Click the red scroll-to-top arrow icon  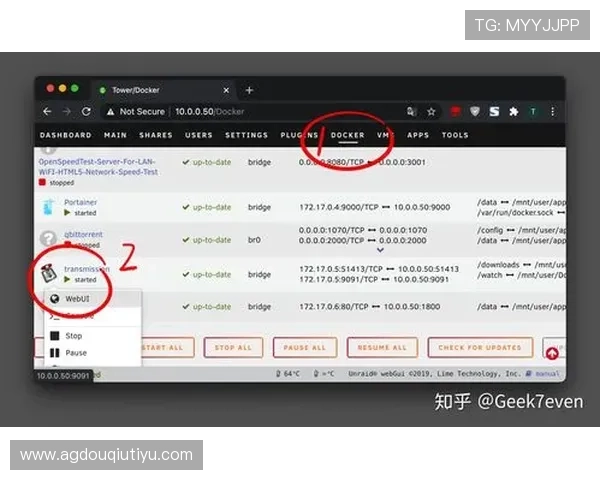coord(551,352)
